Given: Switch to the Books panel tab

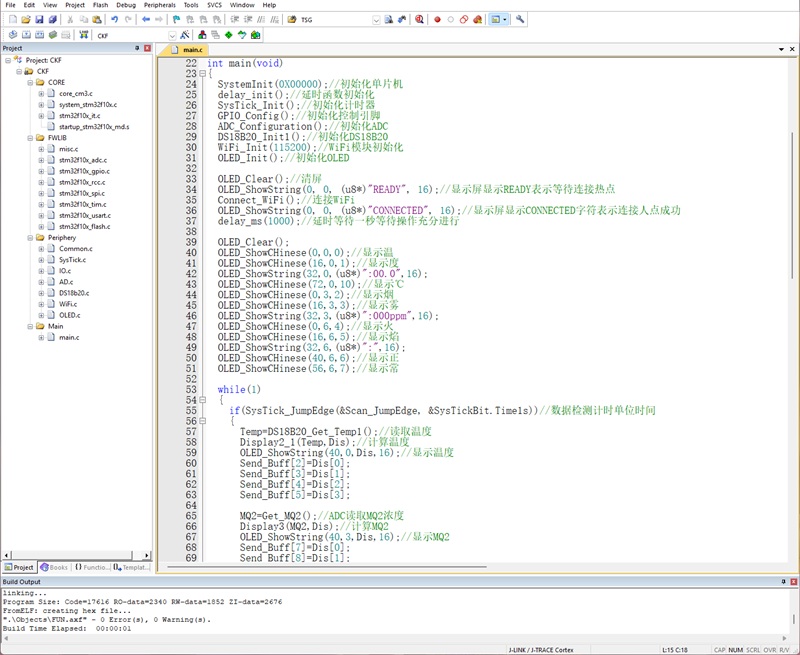Looking at the screenshot, I should (54, 567).
